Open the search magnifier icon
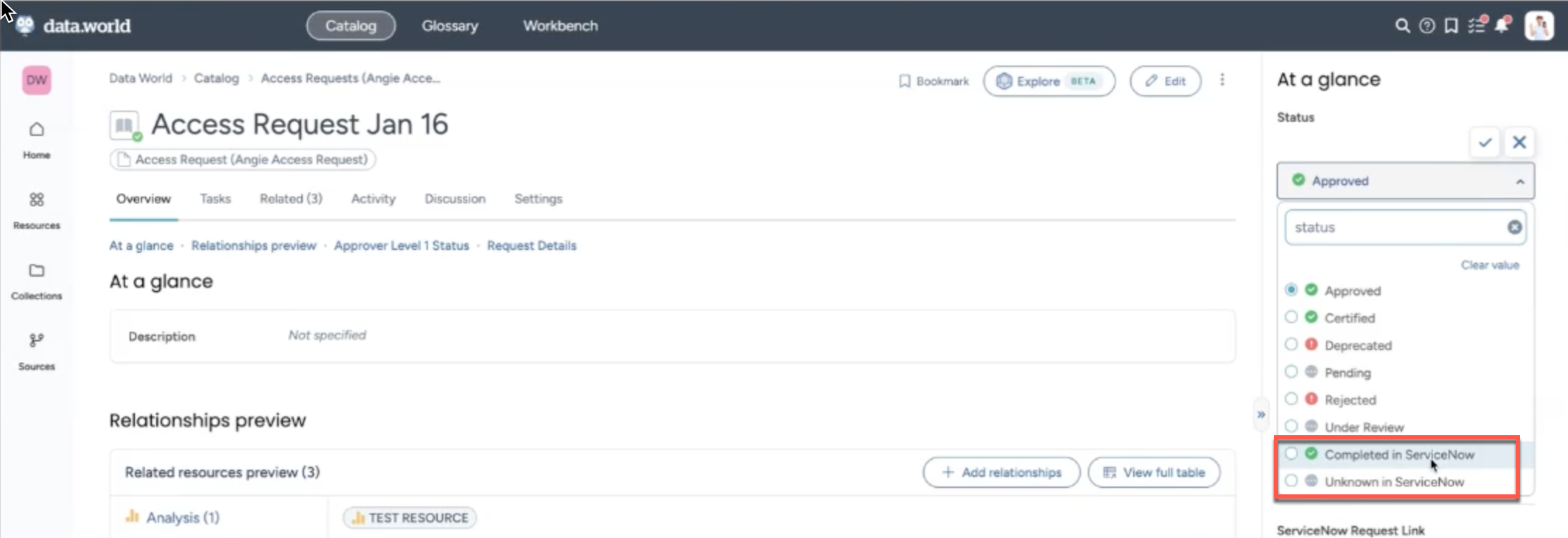The width and height of the screenshot is (1568, 538). point(1402,26)
